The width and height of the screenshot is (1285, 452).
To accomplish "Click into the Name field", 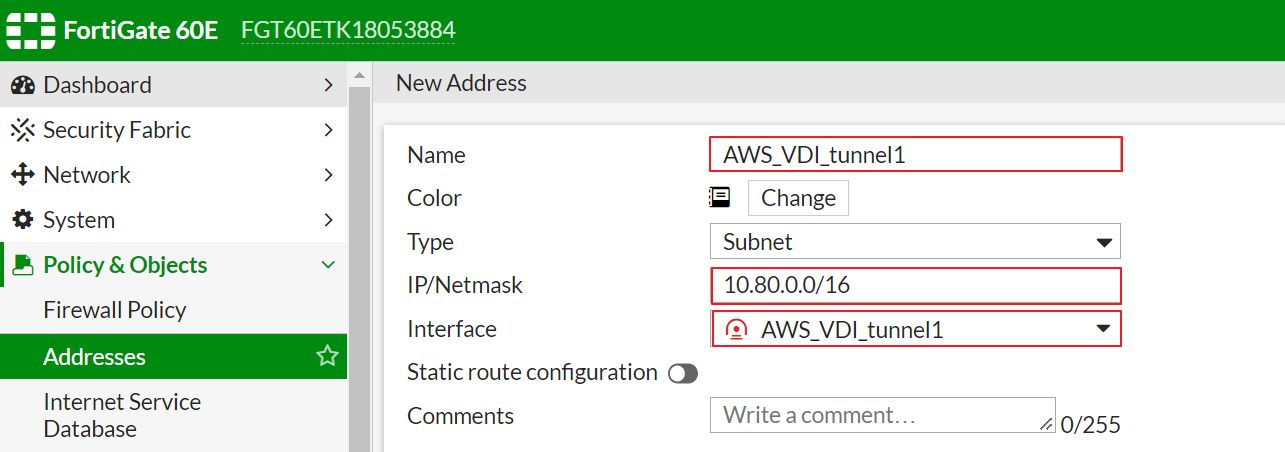I will (915, 155).
